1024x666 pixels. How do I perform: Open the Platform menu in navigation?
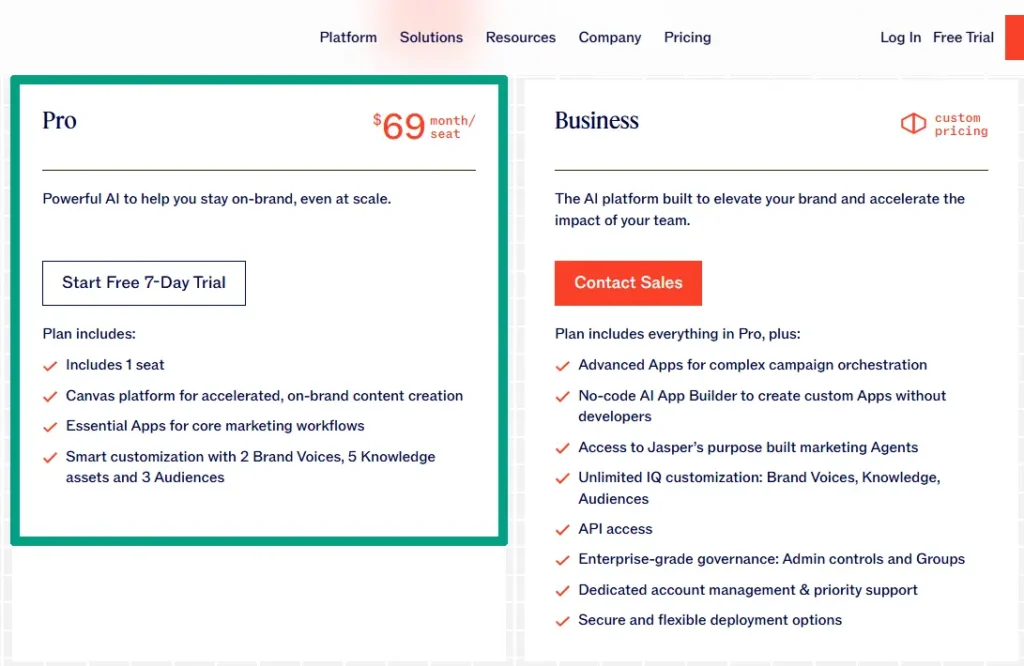(x=348, y=37)
